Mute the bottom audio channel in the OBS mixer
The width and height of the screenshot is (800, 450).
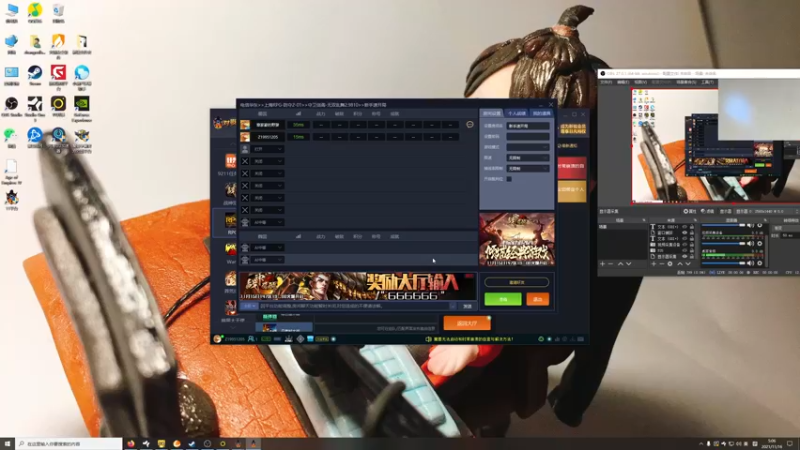click(x=751, y=263)
